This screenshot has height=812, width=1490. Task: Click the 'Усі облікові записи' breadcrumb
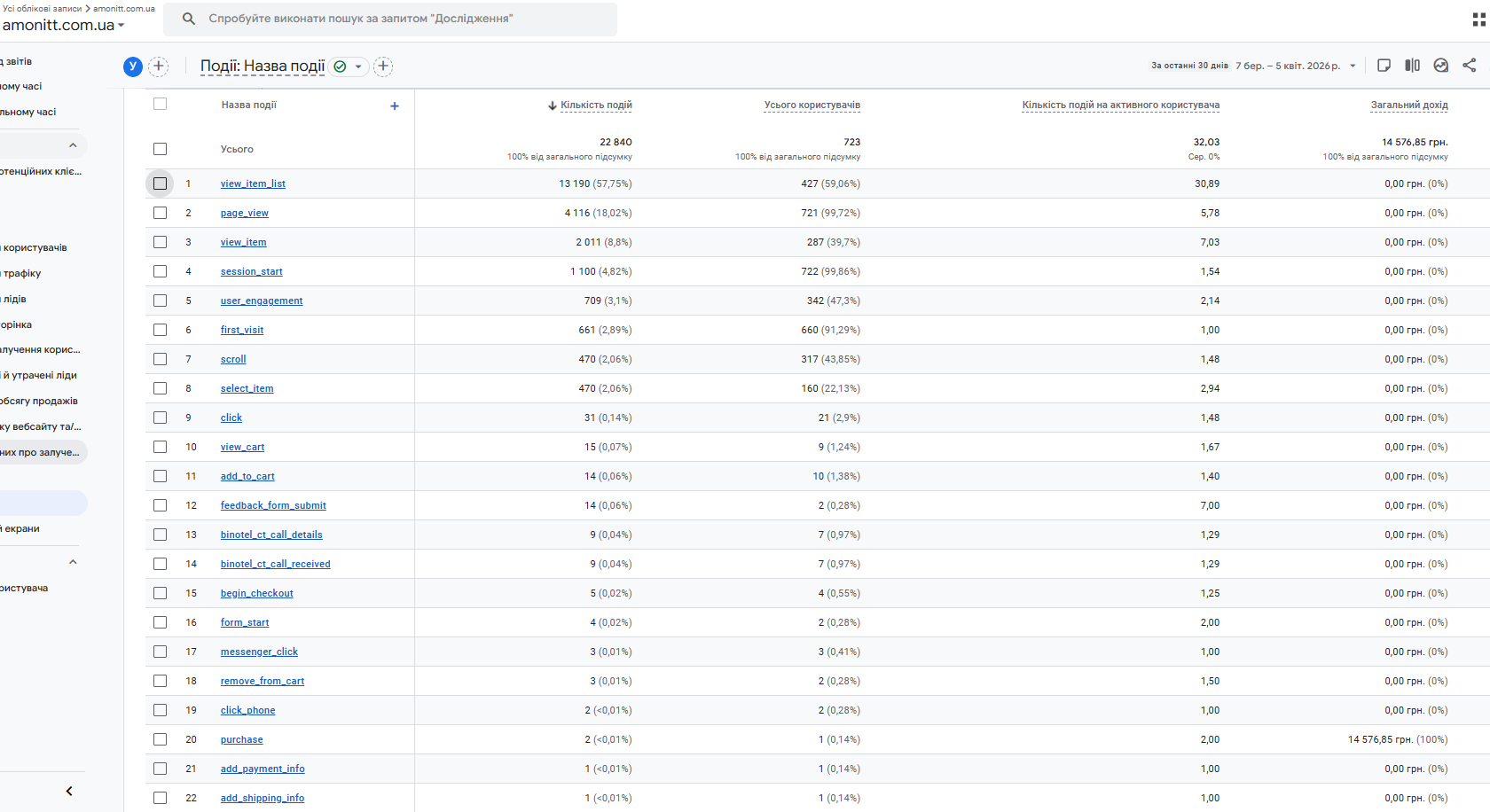tap(42, 8)
